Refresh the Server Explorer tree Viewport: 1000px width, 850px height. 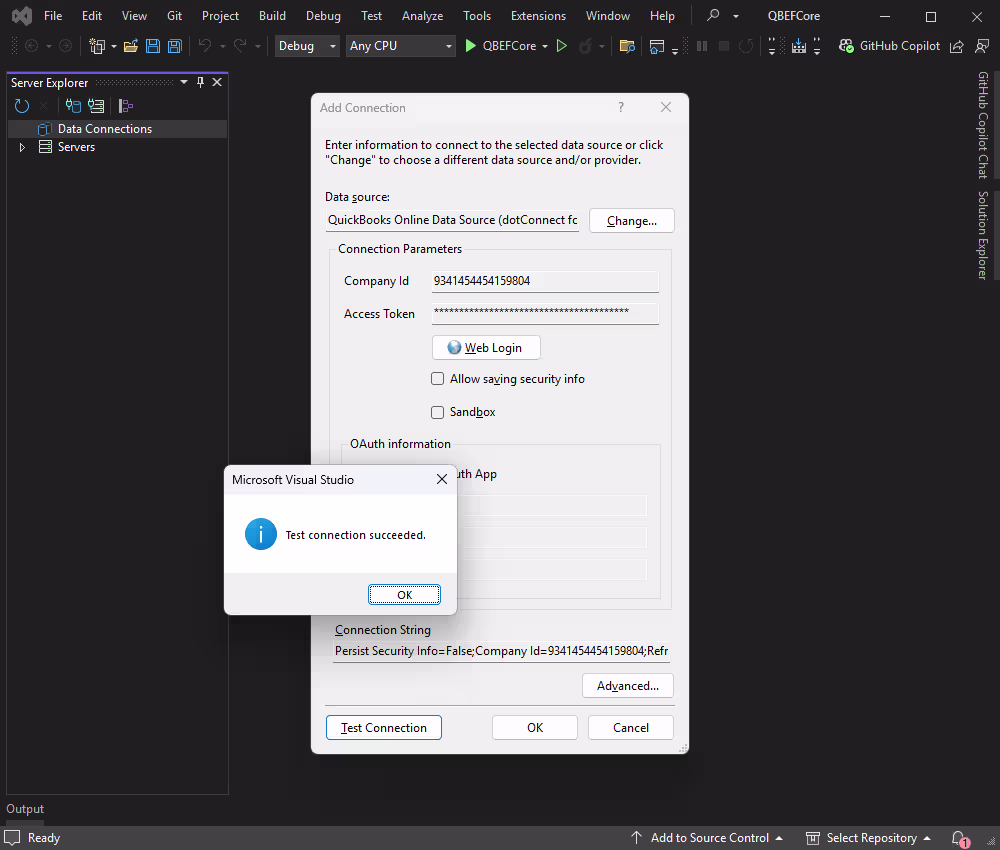pyautogui.click(x=22, y=106)
